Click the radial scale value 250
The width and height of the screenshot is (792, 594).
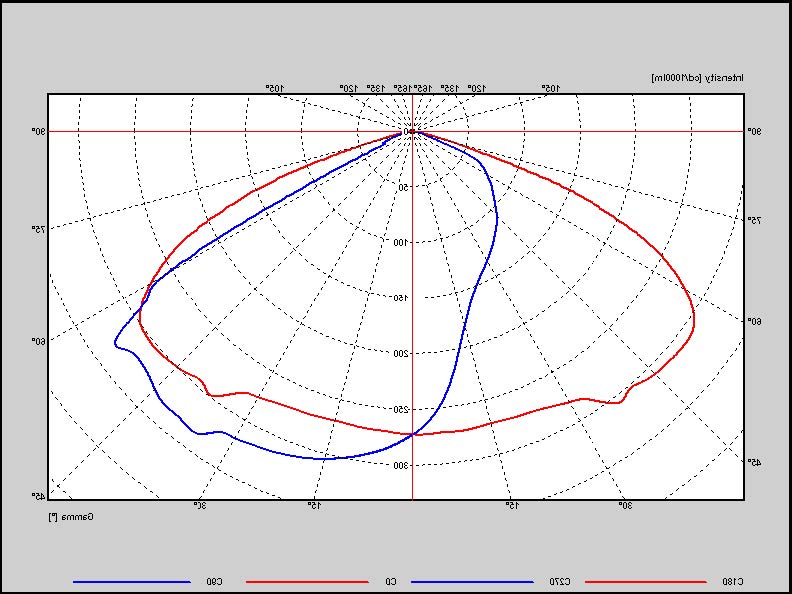click(401, 409)
